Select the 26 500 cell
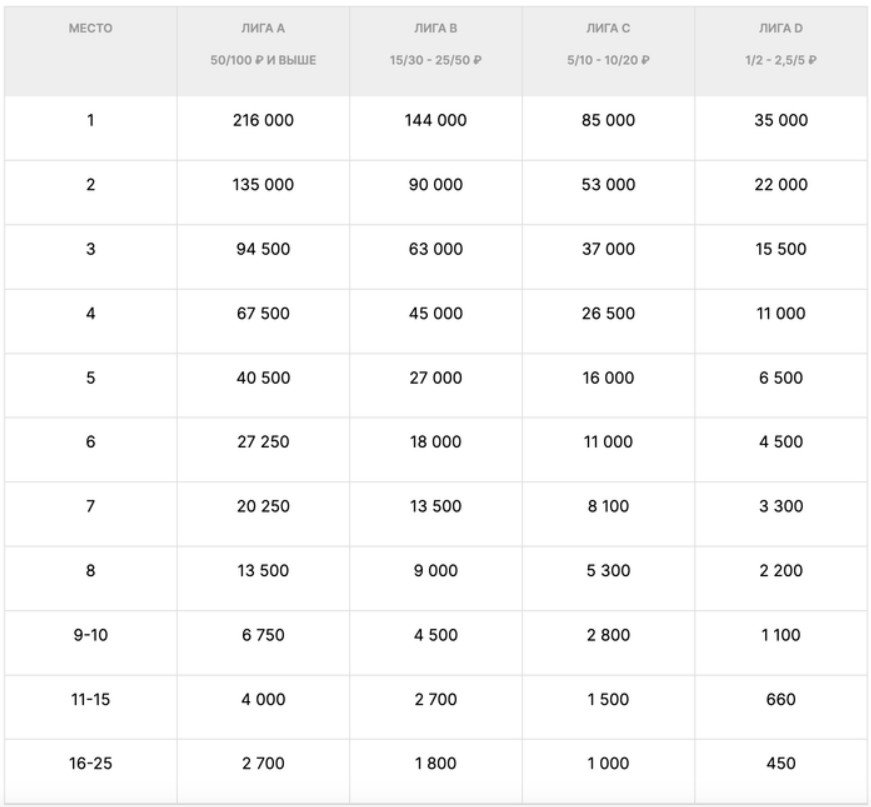 pos(608,313)
